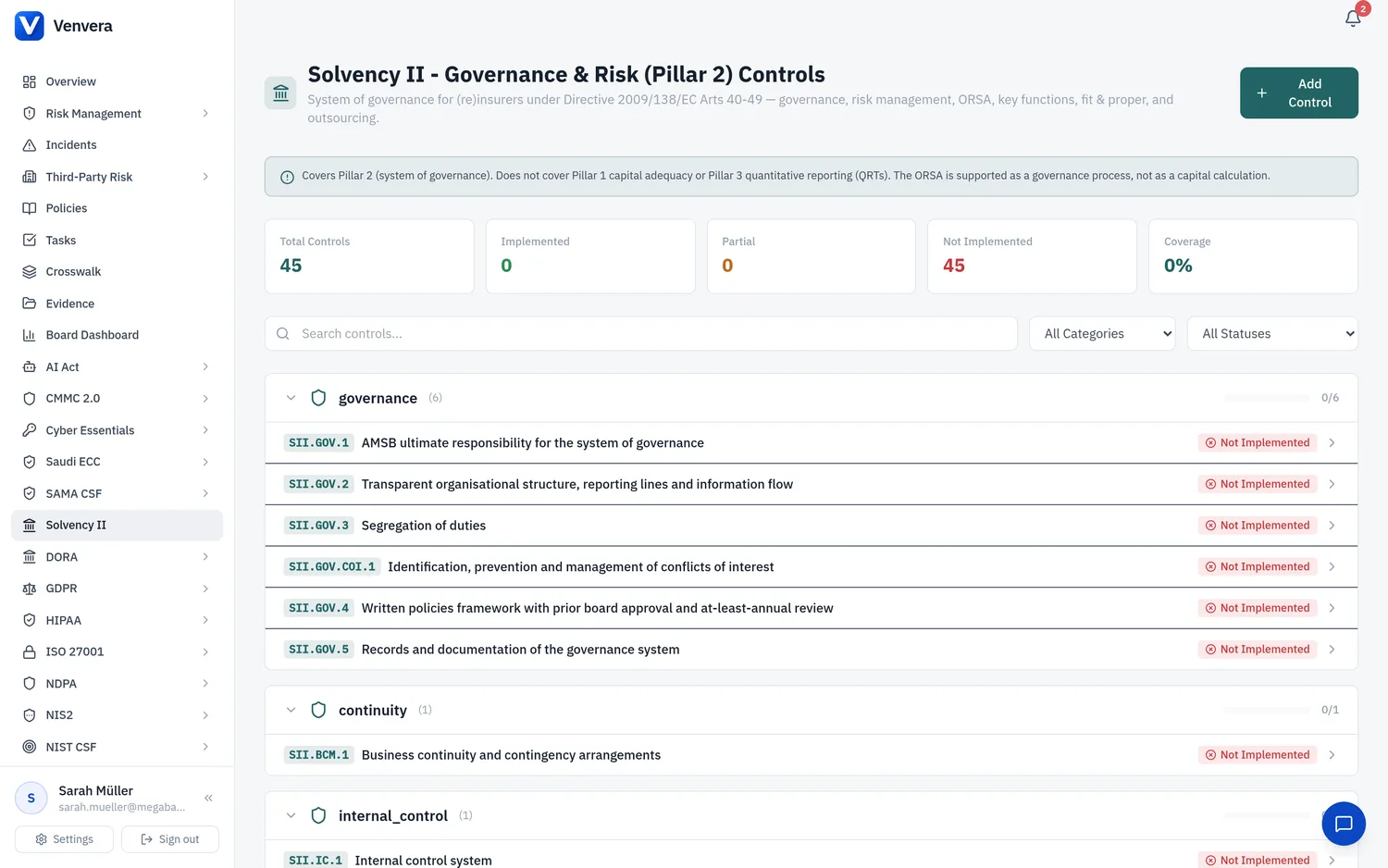Click the shield icon beside internal_control

click(x=318, y=815)
